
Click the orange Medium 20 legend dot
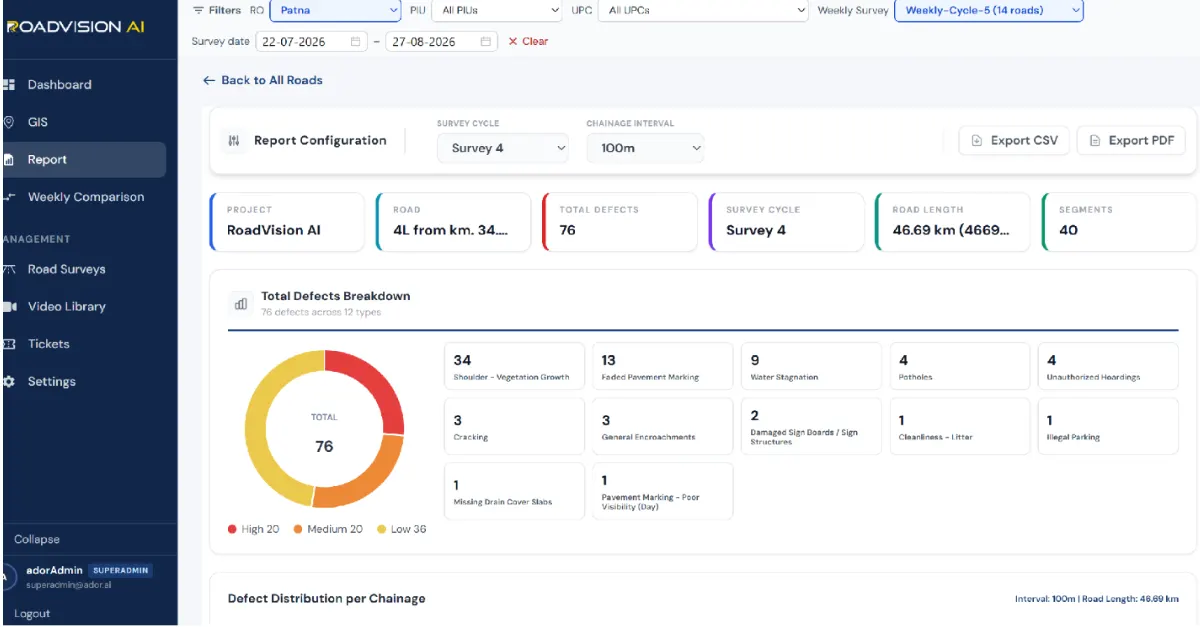[298, 530]
